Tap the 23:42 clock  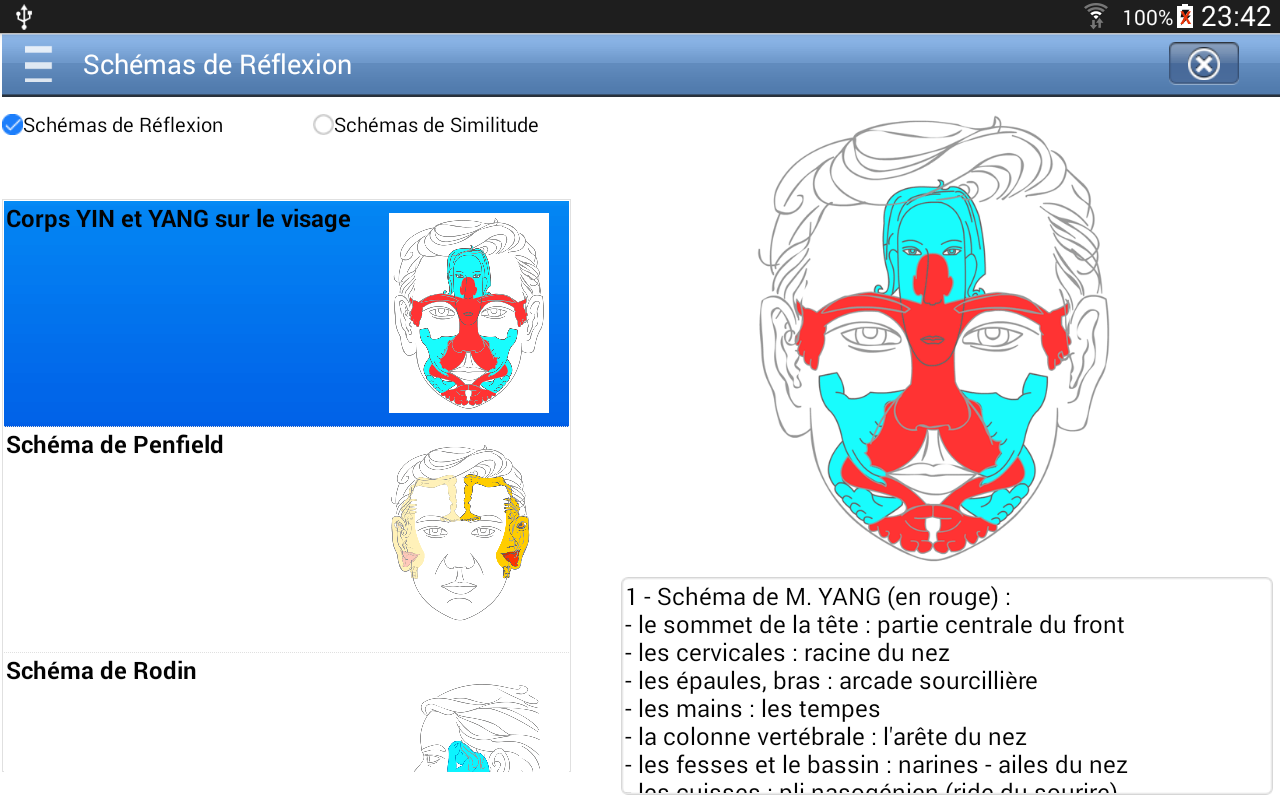coord(1235,16)
